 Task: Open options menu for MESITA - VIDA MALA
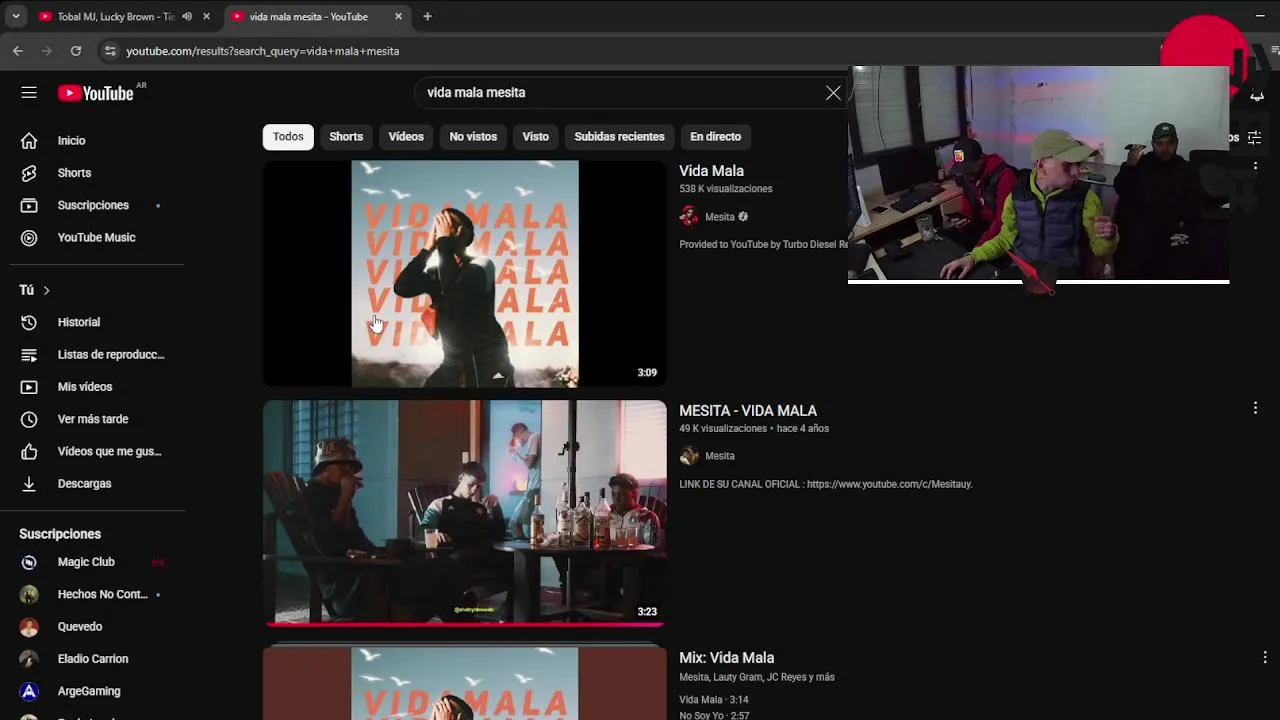coord(1255,408)
